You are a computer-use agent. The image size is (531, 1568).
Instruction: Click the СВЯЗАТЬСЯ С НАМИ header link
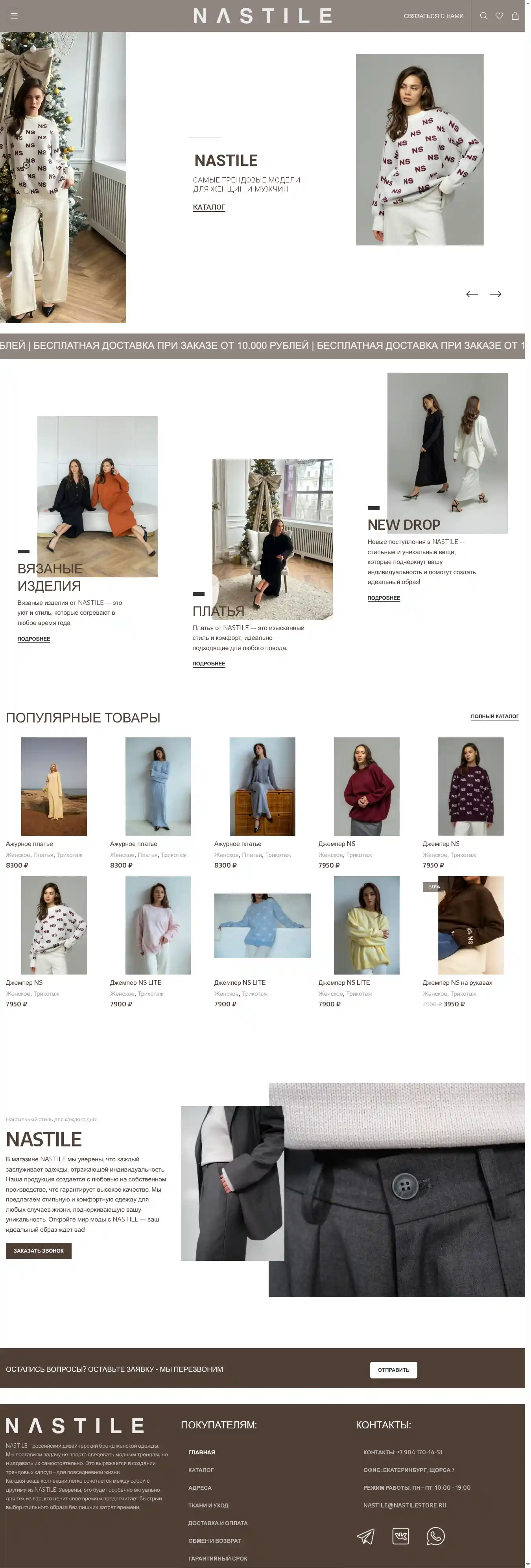[x=433, y=16]
